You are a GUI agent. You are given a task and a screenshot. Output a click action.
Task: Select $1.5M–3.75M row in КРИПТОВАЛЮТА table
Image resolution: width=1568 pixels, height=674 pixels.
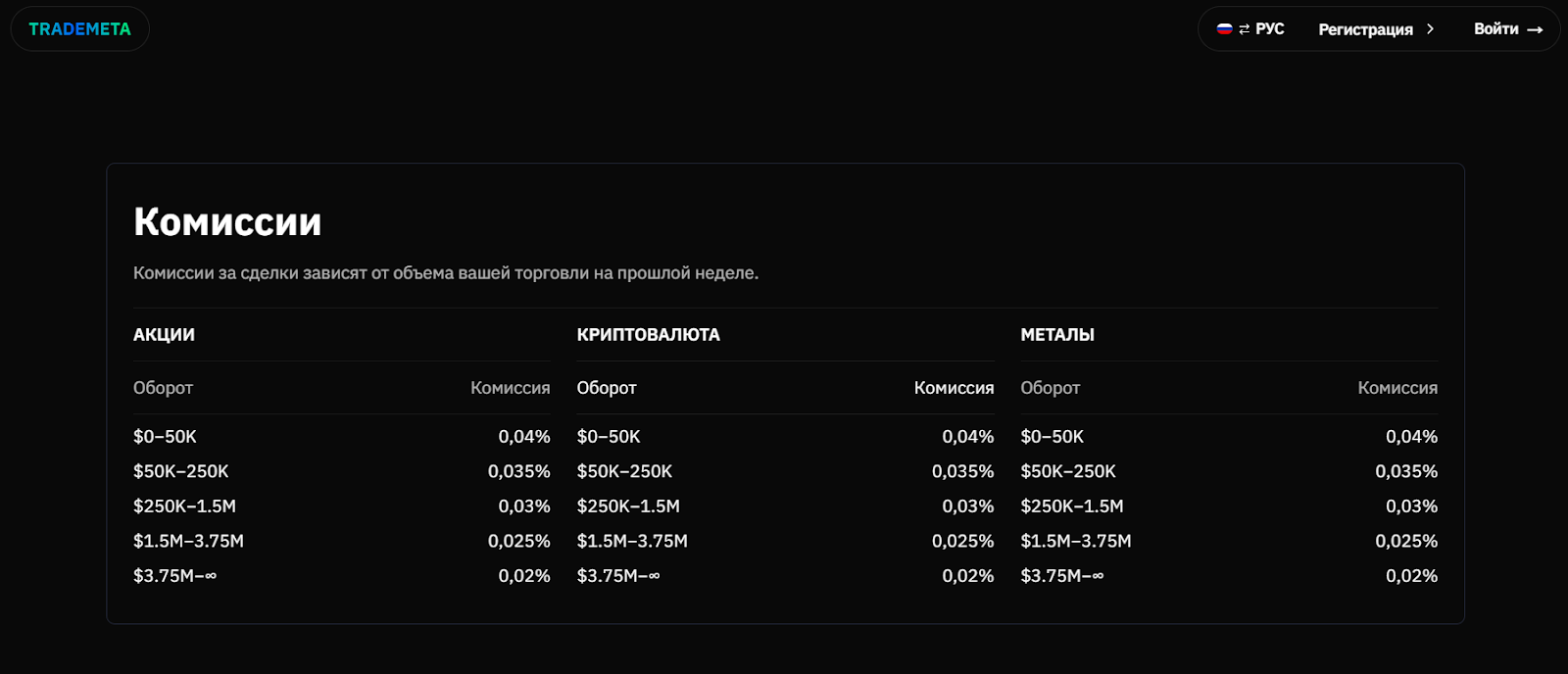[x=786, y=541]
